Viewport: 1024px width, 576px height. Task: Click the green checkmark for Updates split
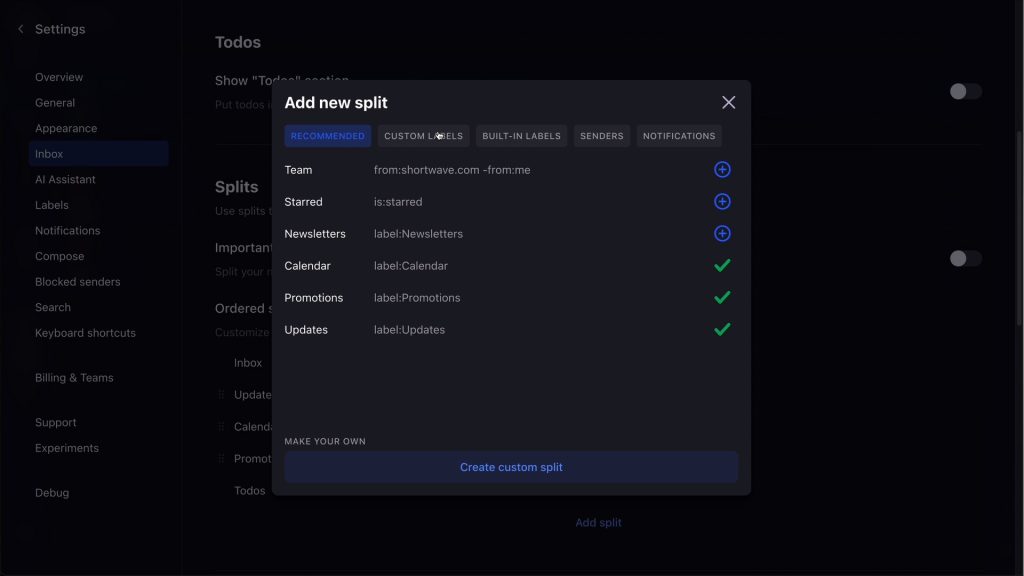[x=722, y=330]
